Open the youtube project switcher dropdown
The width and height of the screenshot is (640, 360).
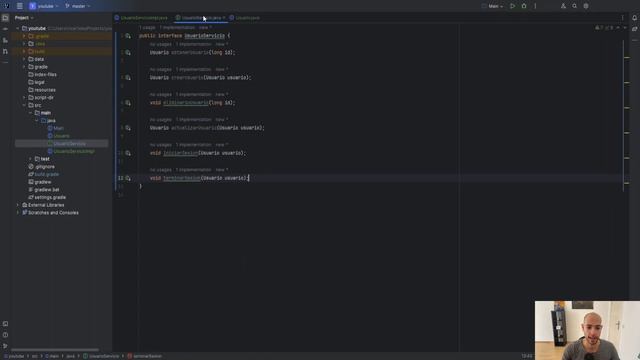click(44, 6)
